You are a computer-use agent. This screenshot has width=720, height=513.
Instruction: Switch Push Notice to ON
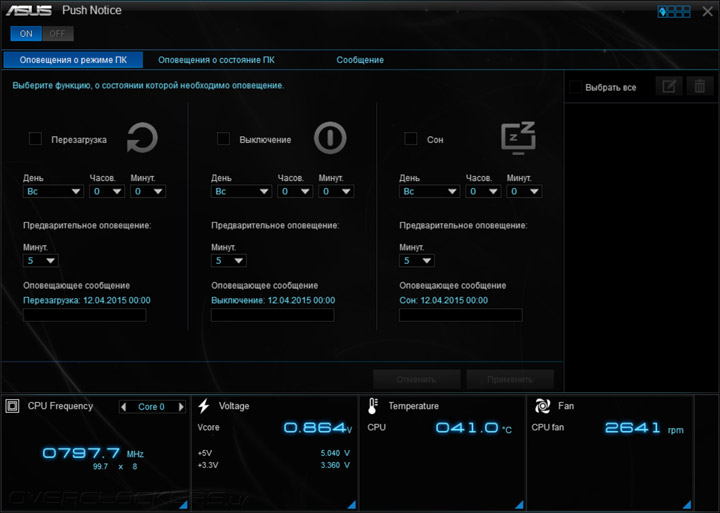click(26, 34)
